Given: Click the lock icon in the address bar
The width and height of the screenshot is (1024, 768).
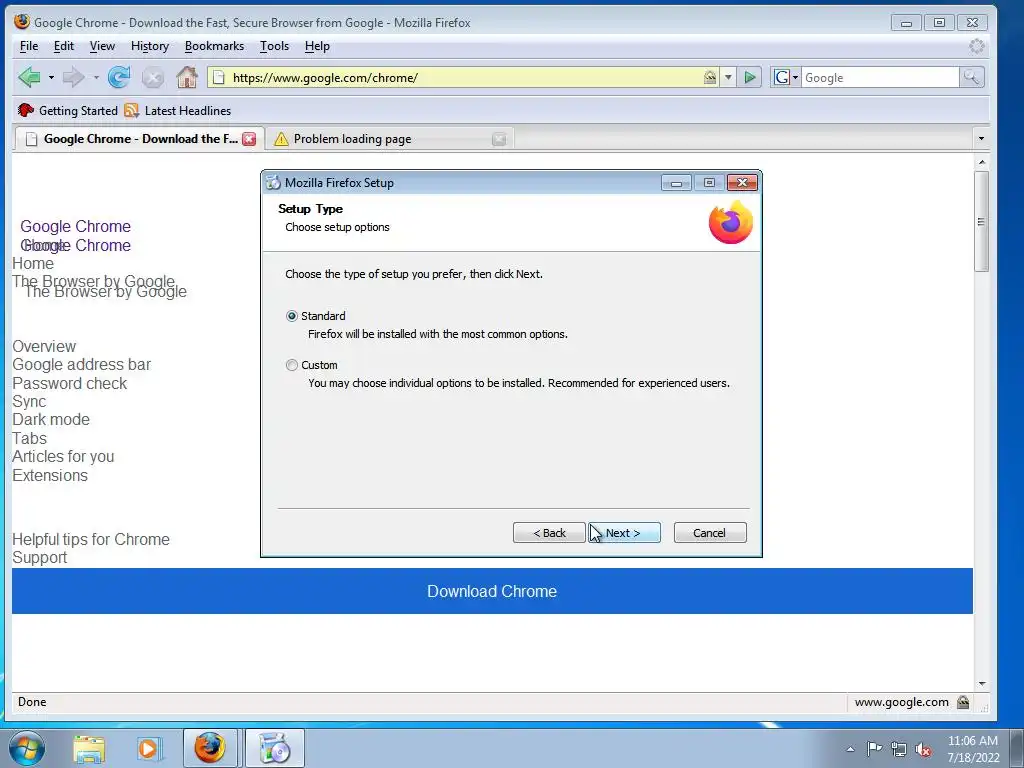Looking at the screenshot, I should (x=710, y=78).
